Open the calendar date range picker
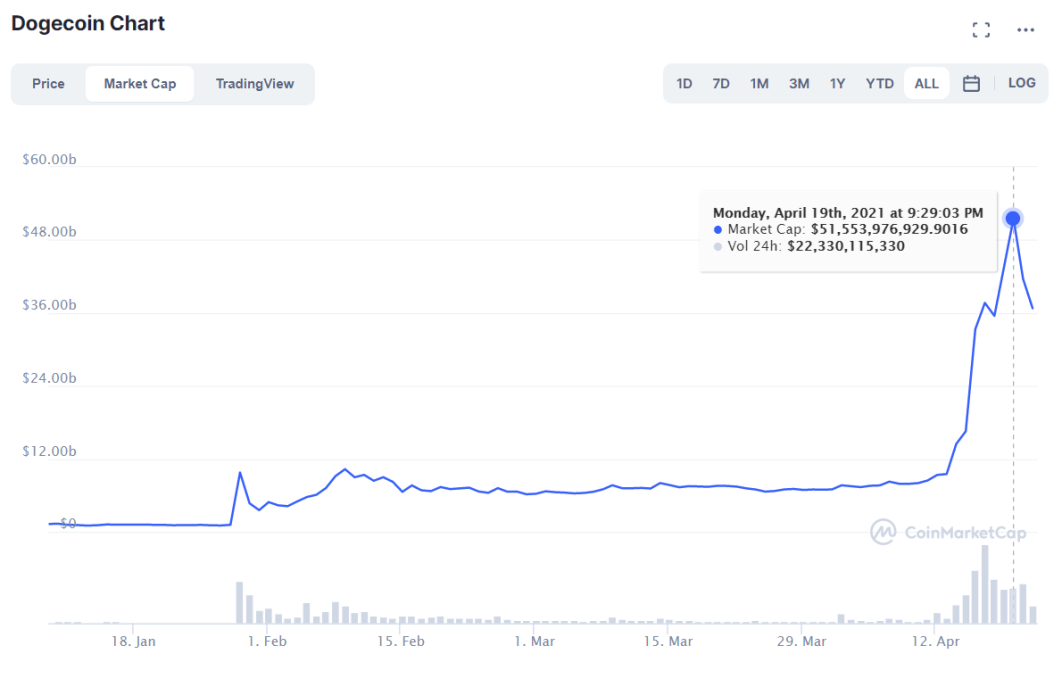Image resolution: width=1062 pixels, height=679 pixels. pyautogui.click(x=971, y=83)
